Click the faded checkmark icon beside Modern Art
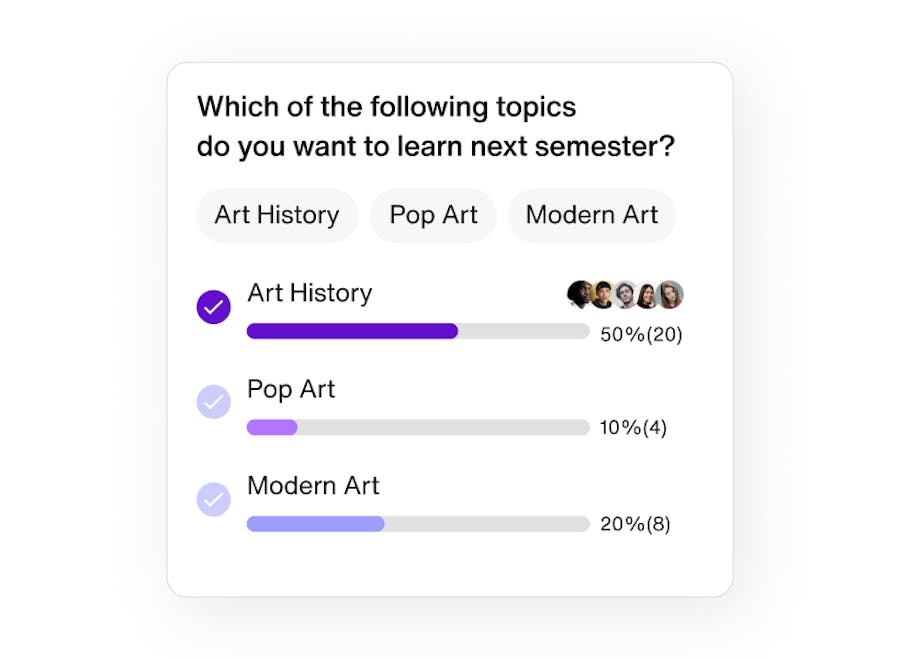The width and height of the screenshot is (900, 659). coord(213,499)
